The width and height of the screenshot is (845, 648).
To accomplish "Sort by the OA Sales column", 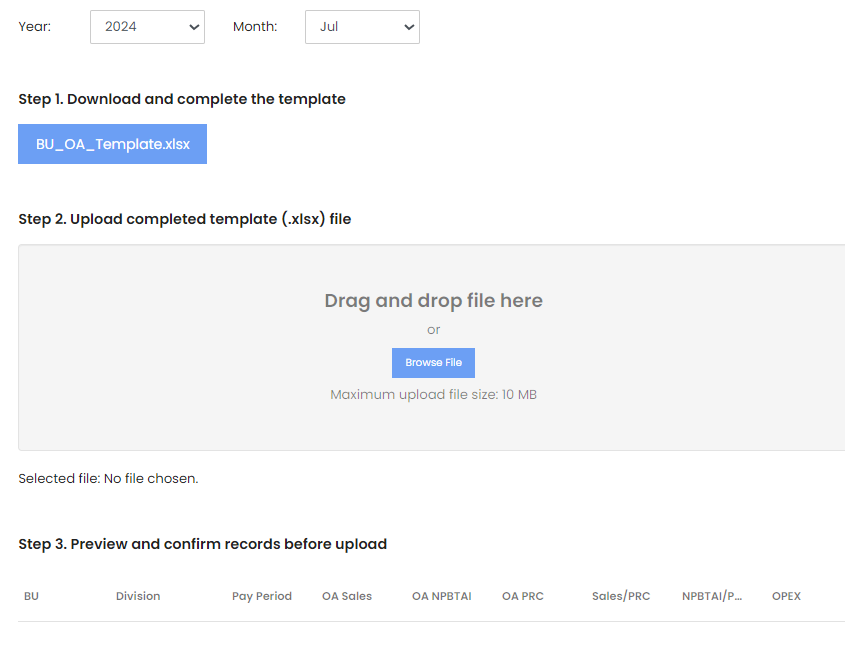I will click(347, 596).
